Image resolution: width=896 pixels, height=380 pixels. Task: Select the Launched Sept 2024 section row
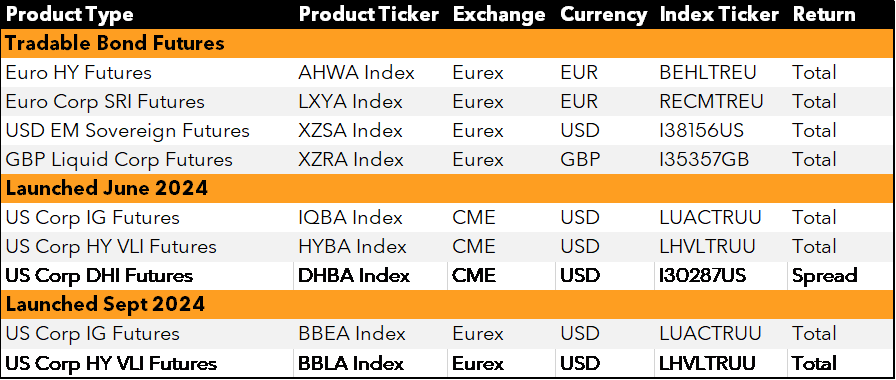(x=447, y=305)
